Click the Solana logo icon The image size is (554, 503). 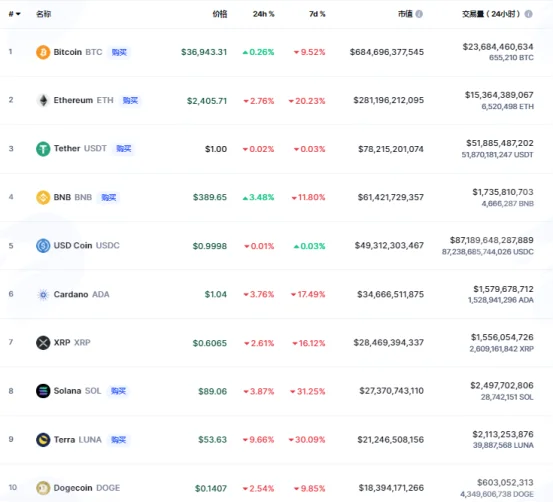(x=43, y=391)
